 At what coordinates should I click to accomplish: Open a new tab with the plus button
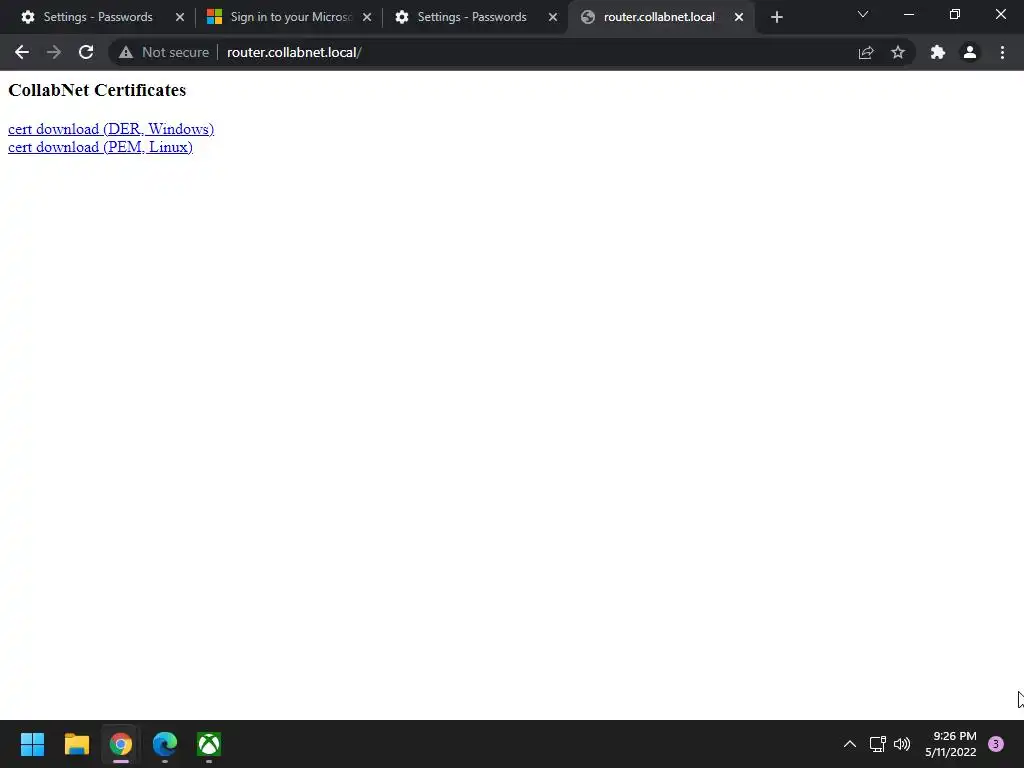click(776, 18)
